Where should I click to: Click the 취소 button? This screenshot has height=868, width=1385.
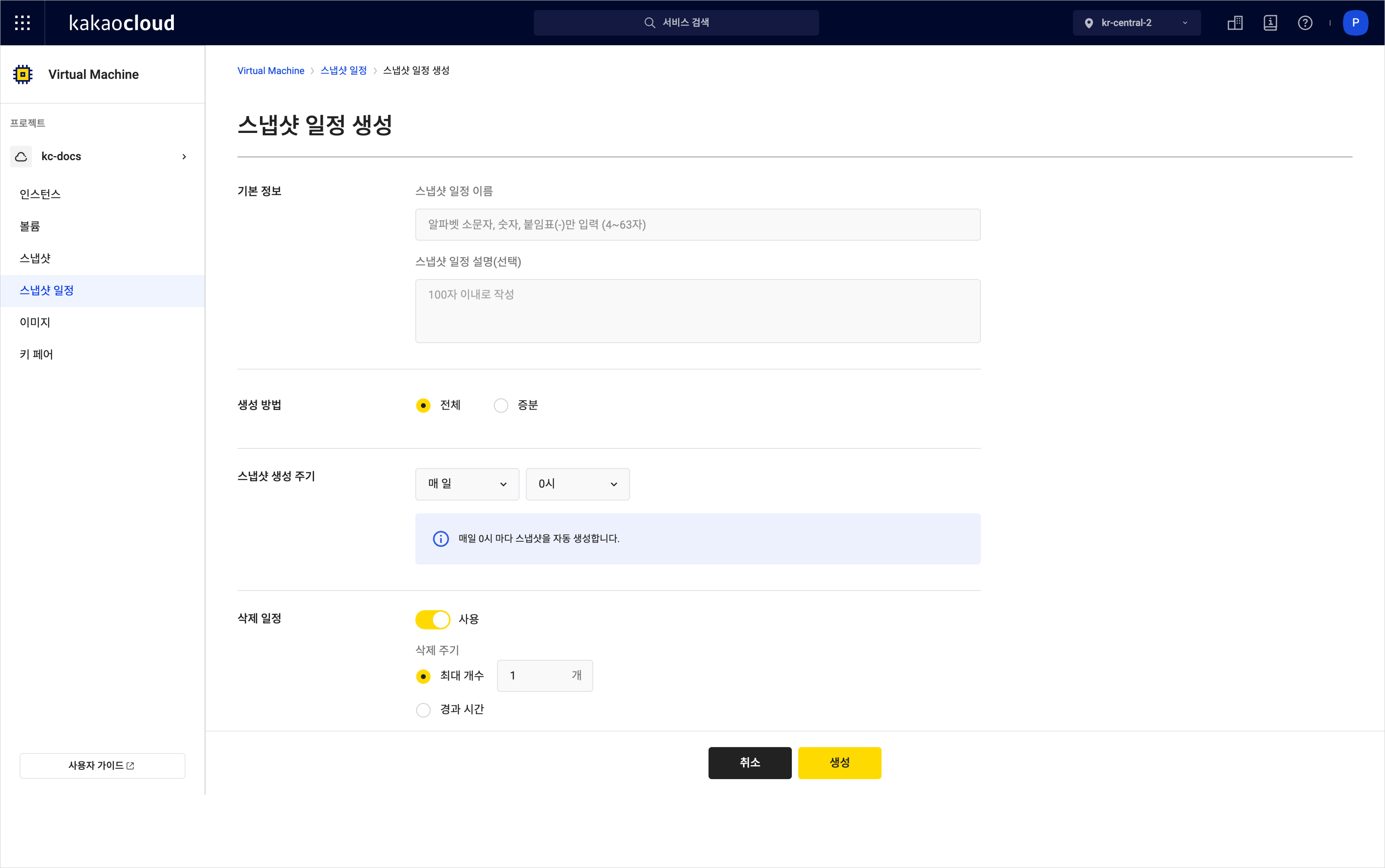click(750, 763)
